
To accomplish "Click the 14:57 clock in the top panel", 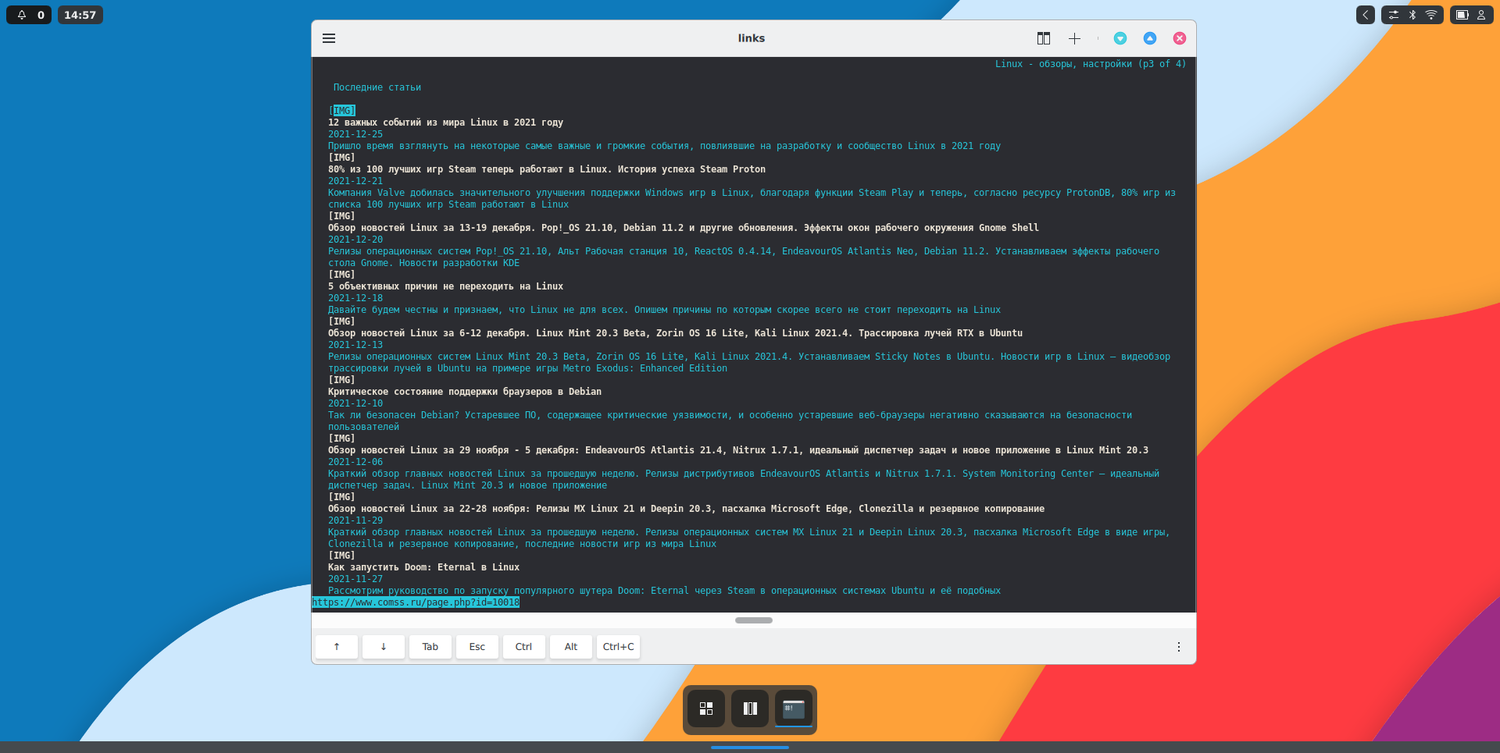I will tap(80, 15).
